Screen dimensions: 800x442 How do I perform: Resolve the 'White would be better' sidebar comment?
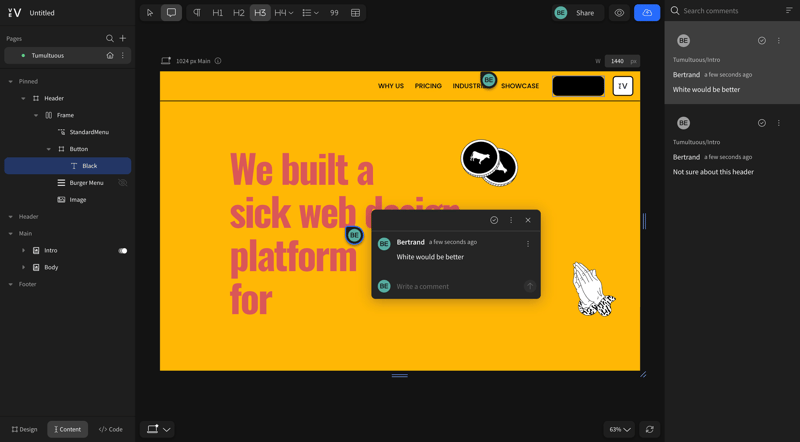point(762,41)
